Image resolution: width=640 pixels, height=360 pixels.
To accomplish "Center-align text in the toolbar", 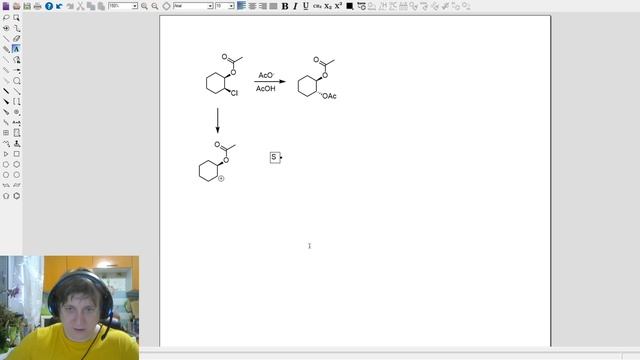I will tap(252, 6).
